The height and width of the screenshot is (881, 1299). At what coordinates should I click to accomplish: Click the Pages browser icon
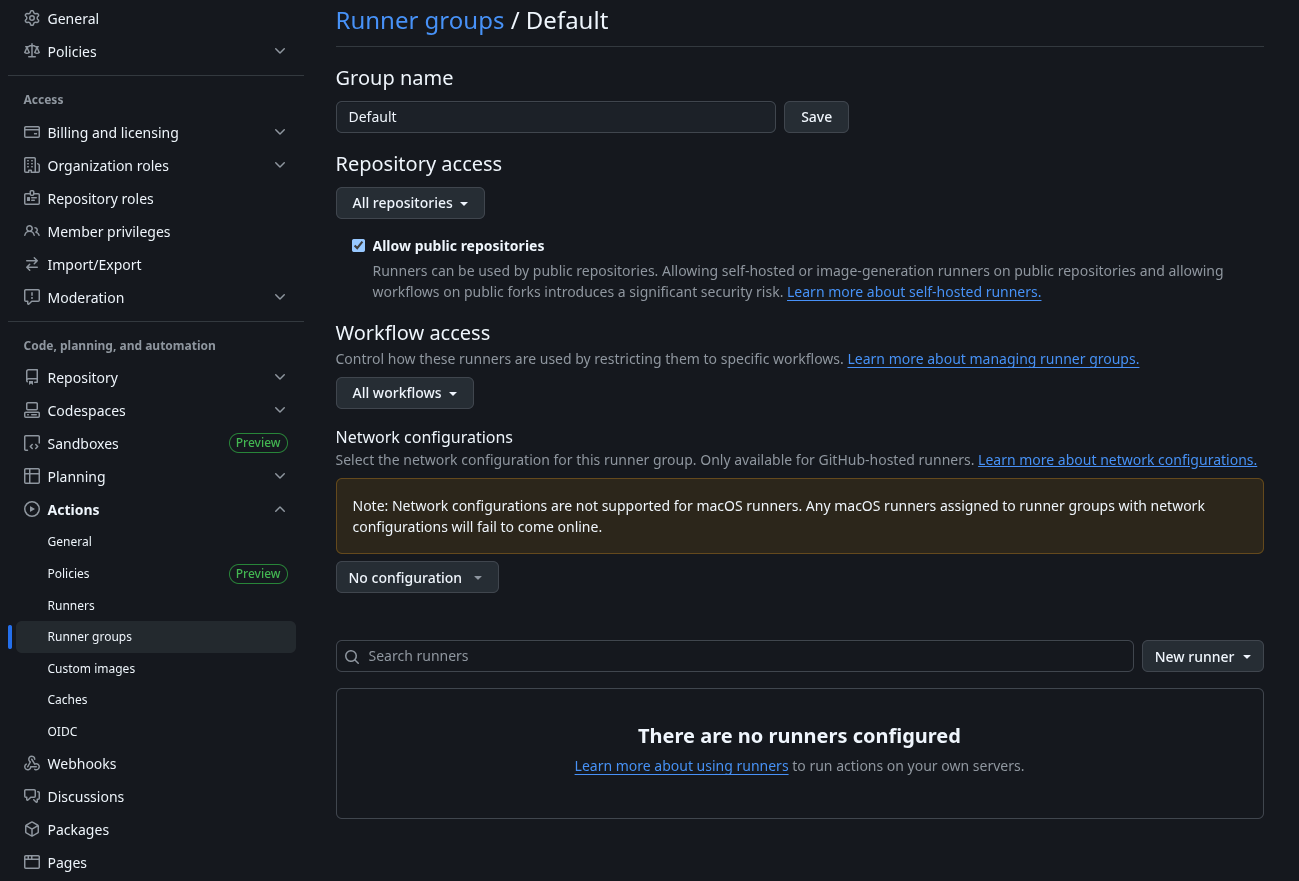(x=32, y=863)
